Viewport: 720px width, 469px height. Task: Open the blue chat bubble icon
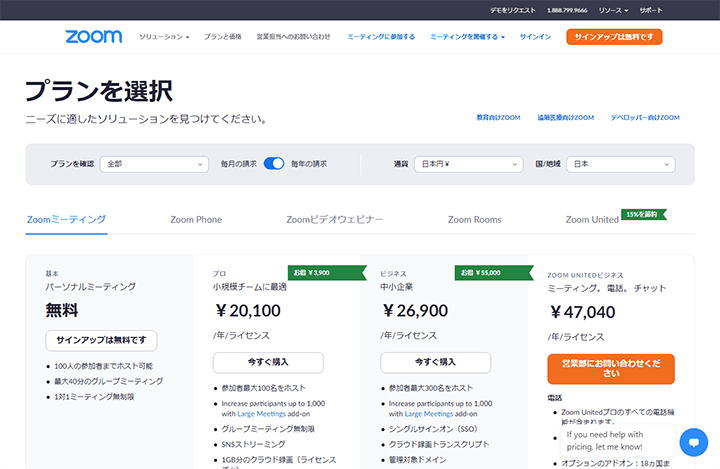(x=692, y=442)
